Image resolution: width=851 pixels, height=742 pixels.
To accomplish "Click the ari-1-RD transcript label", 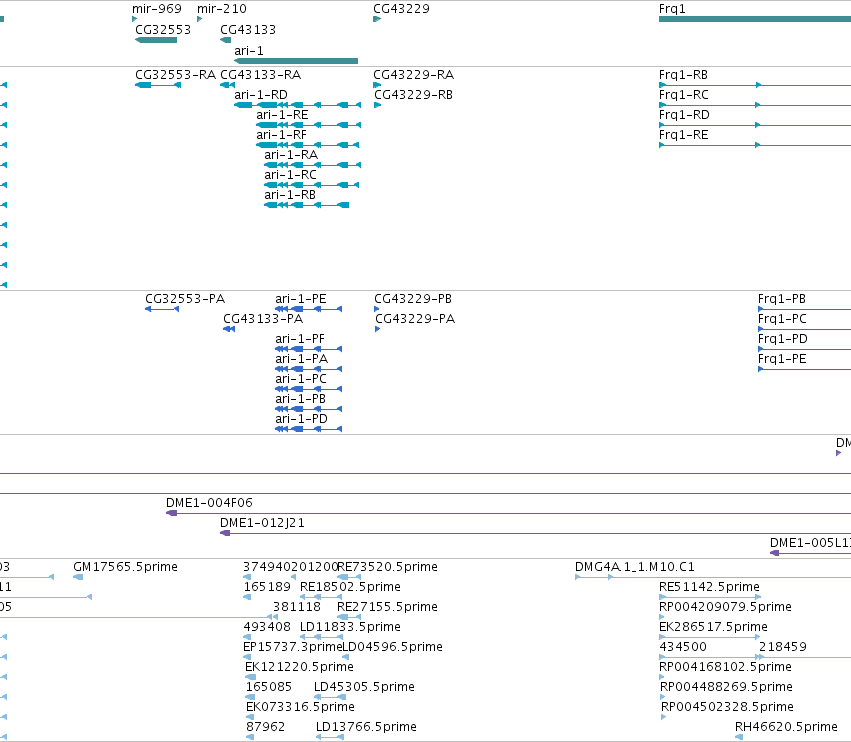I will (261, 94).
